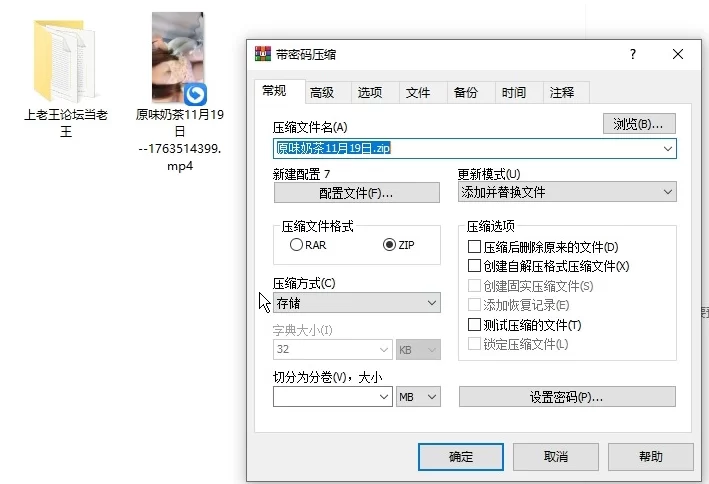Click the WinRAR icon in dialog title bar
Viewport: 709px width, 484px height.
tap(263, 54)
